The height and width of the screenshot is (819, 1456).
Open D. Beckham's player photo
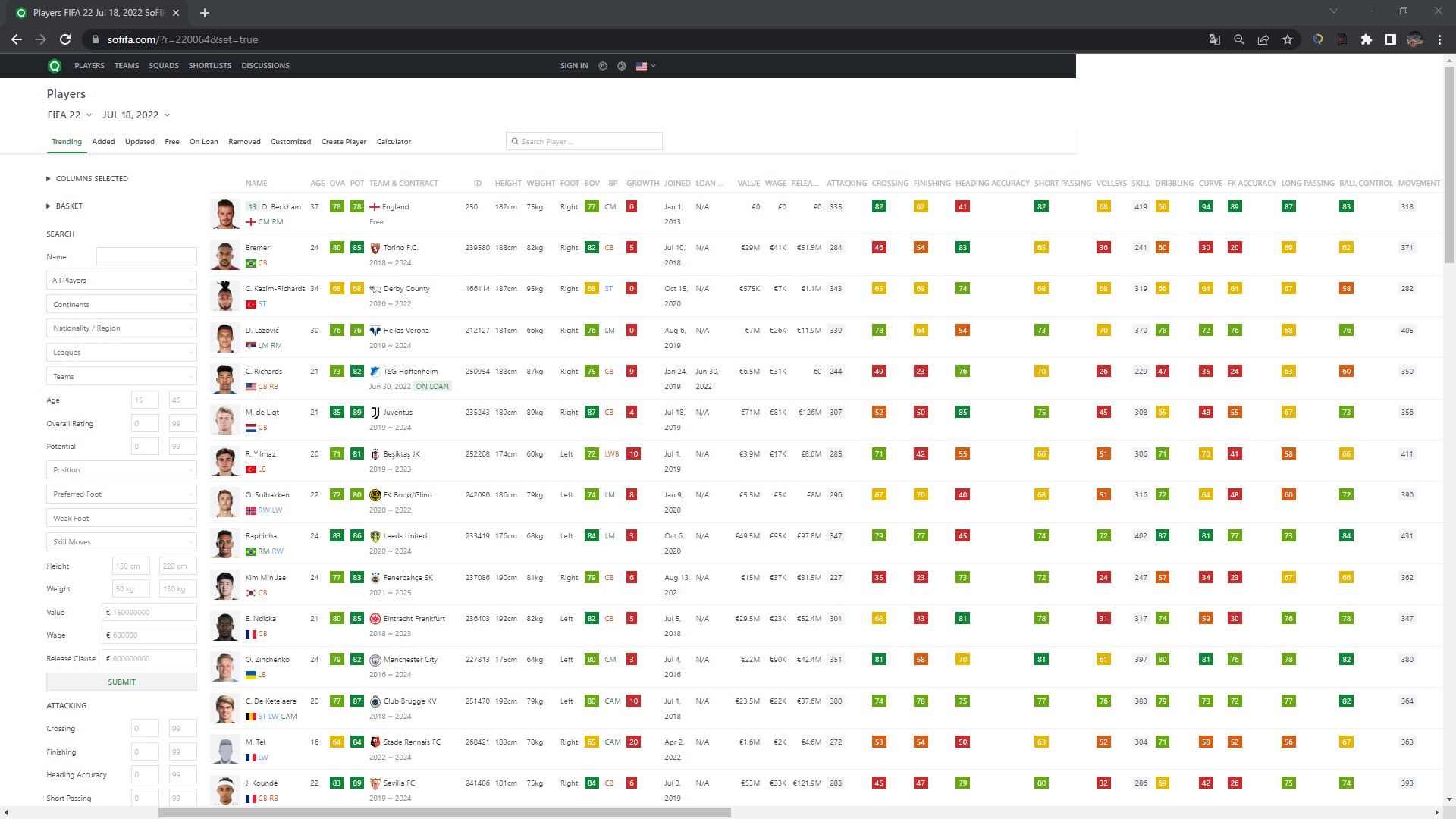point(225,214)
